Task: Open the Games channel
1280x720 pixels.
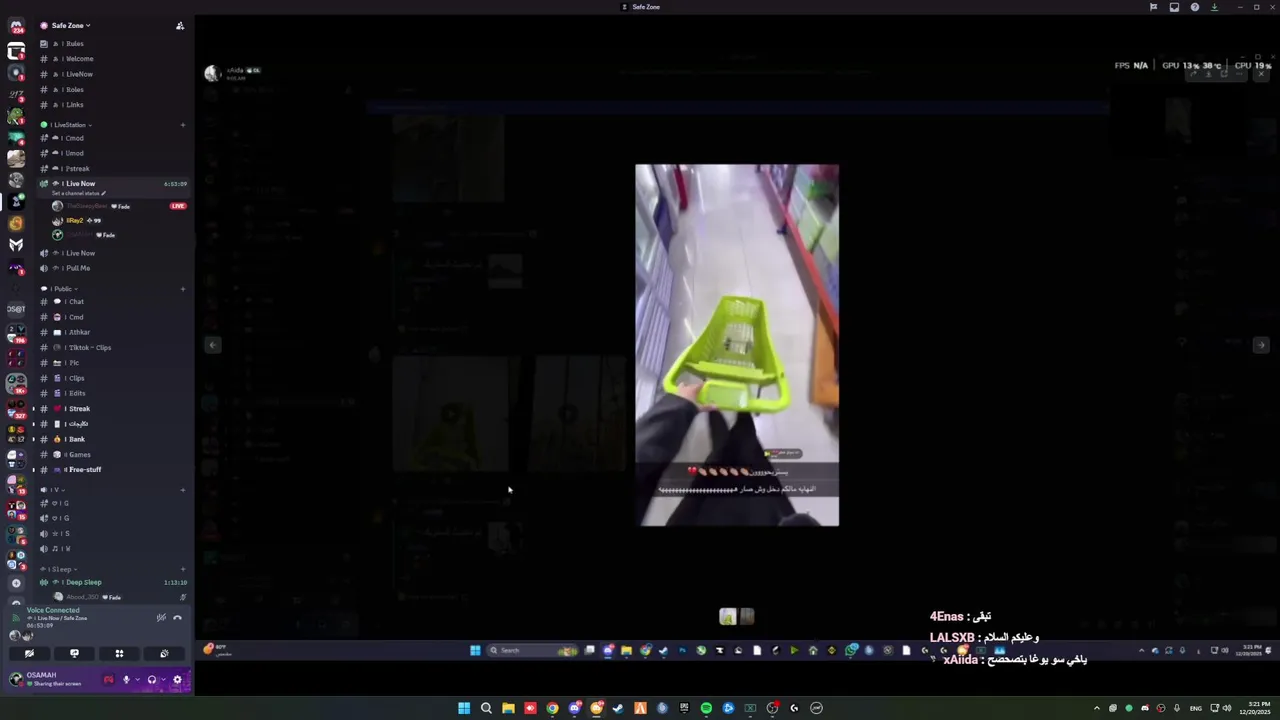Action: (113, 454)
